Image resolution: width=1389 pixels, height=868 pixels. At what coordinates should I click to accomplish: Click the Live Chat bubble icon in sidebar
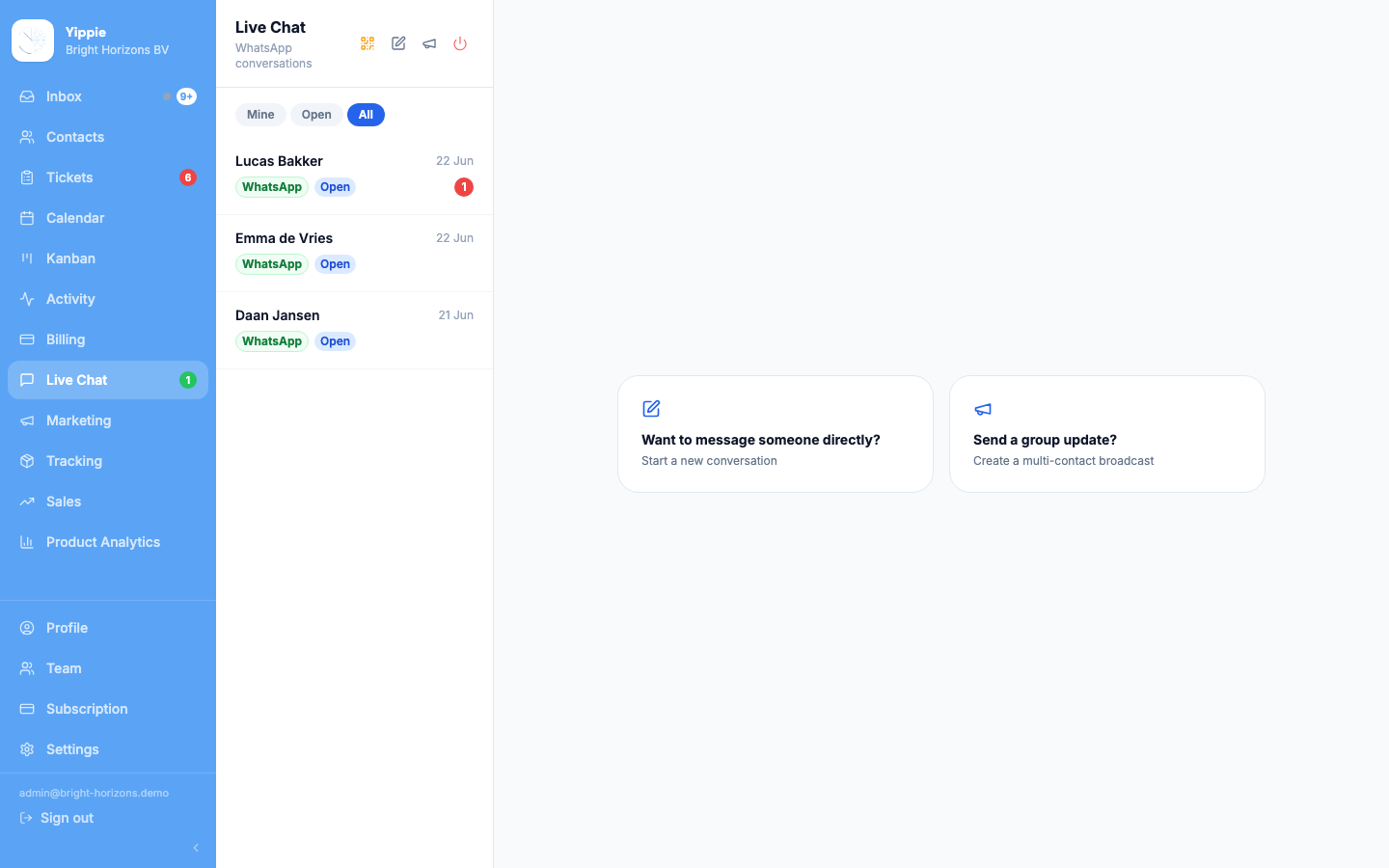(x=27, y=380)
